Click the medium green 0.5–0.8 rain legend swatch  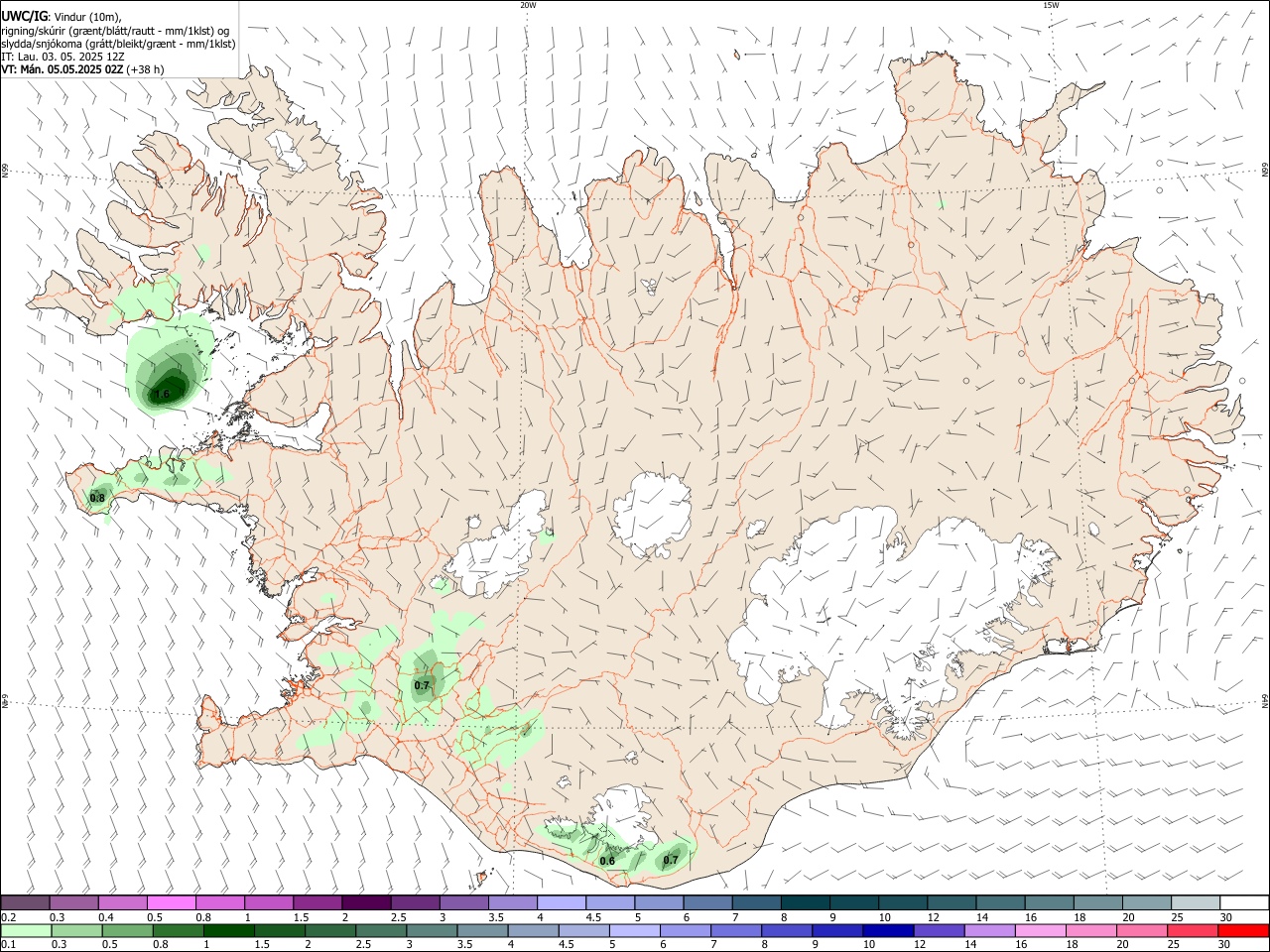[x=128, y=931]
